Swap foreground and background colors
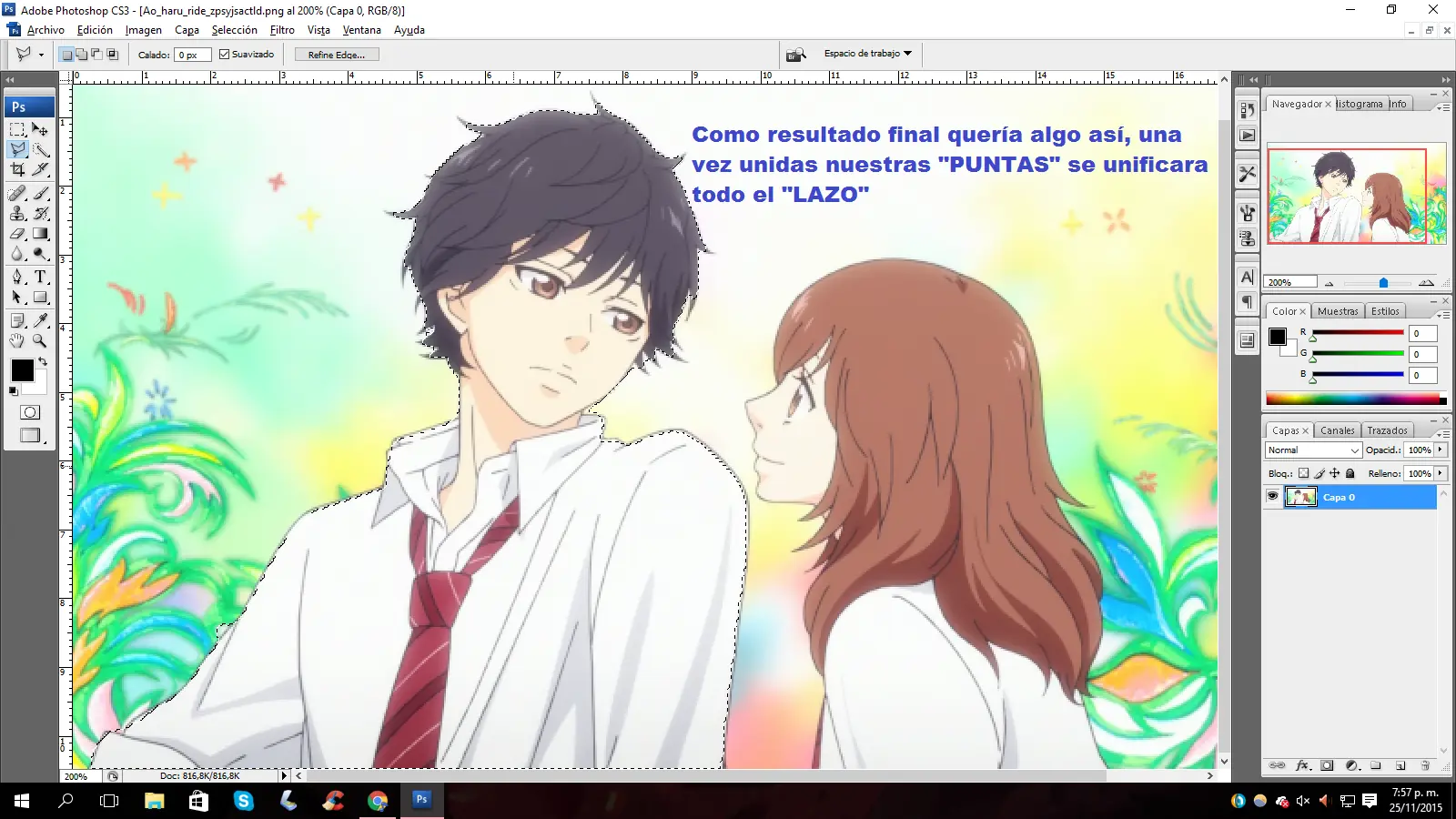Viewport: 1456px width, 819px height. pyautogui.click(x=42, y=361)
